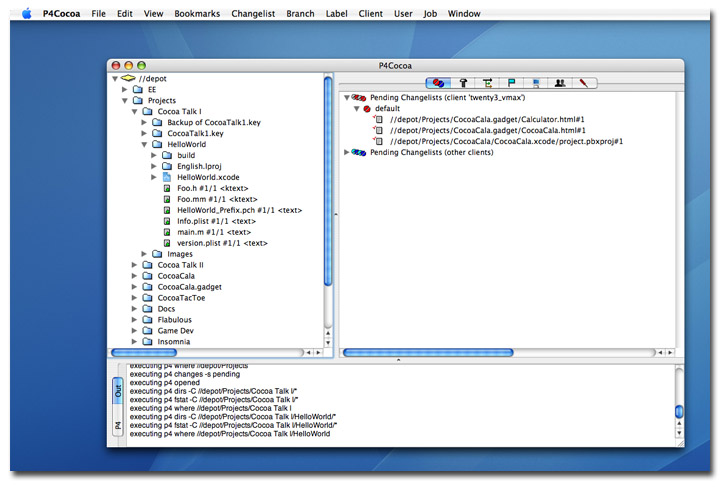Click the 'executing p4 opened' log line
This screenshot has height=487, width=725.
165,383
